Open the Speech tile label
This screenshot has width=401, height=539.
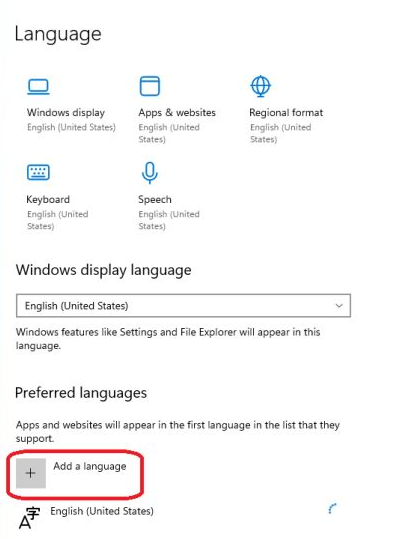155,199
